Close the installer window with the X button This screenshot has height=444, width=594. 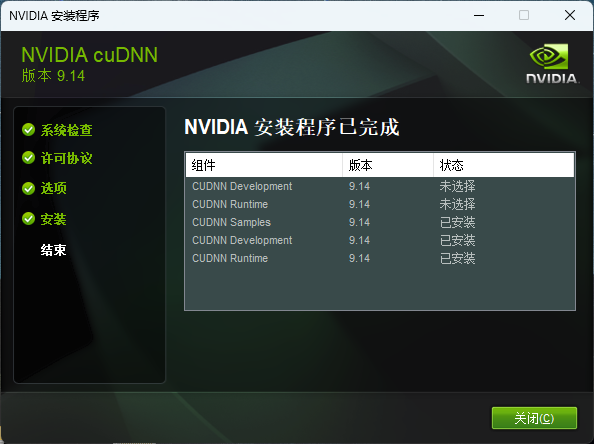coord(570,16)
